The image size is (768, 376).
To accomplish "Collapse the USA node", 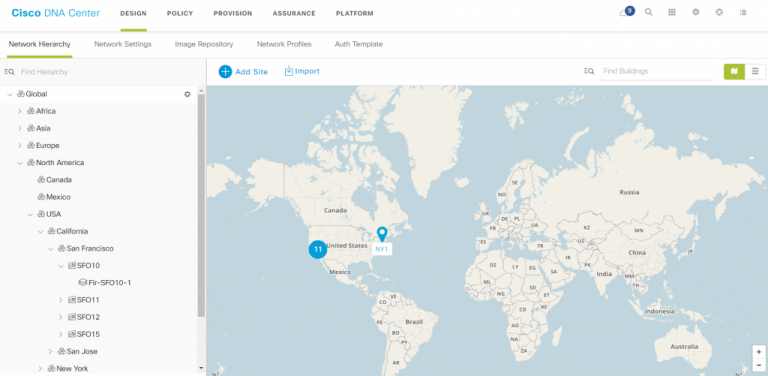I will (x=30, y=214).
